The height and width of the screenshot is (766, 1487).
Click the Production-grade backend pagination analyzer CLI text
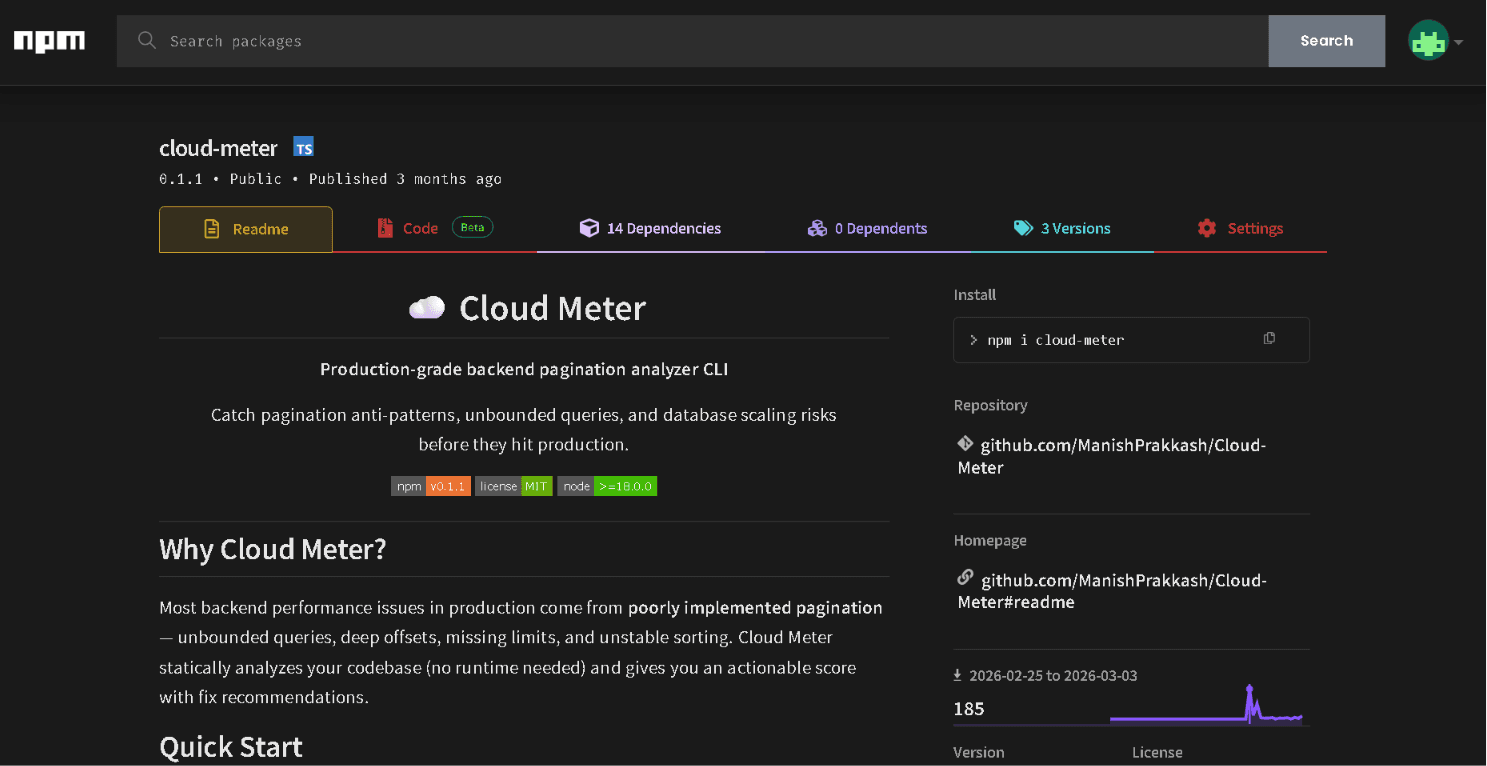tap(524, 369)
